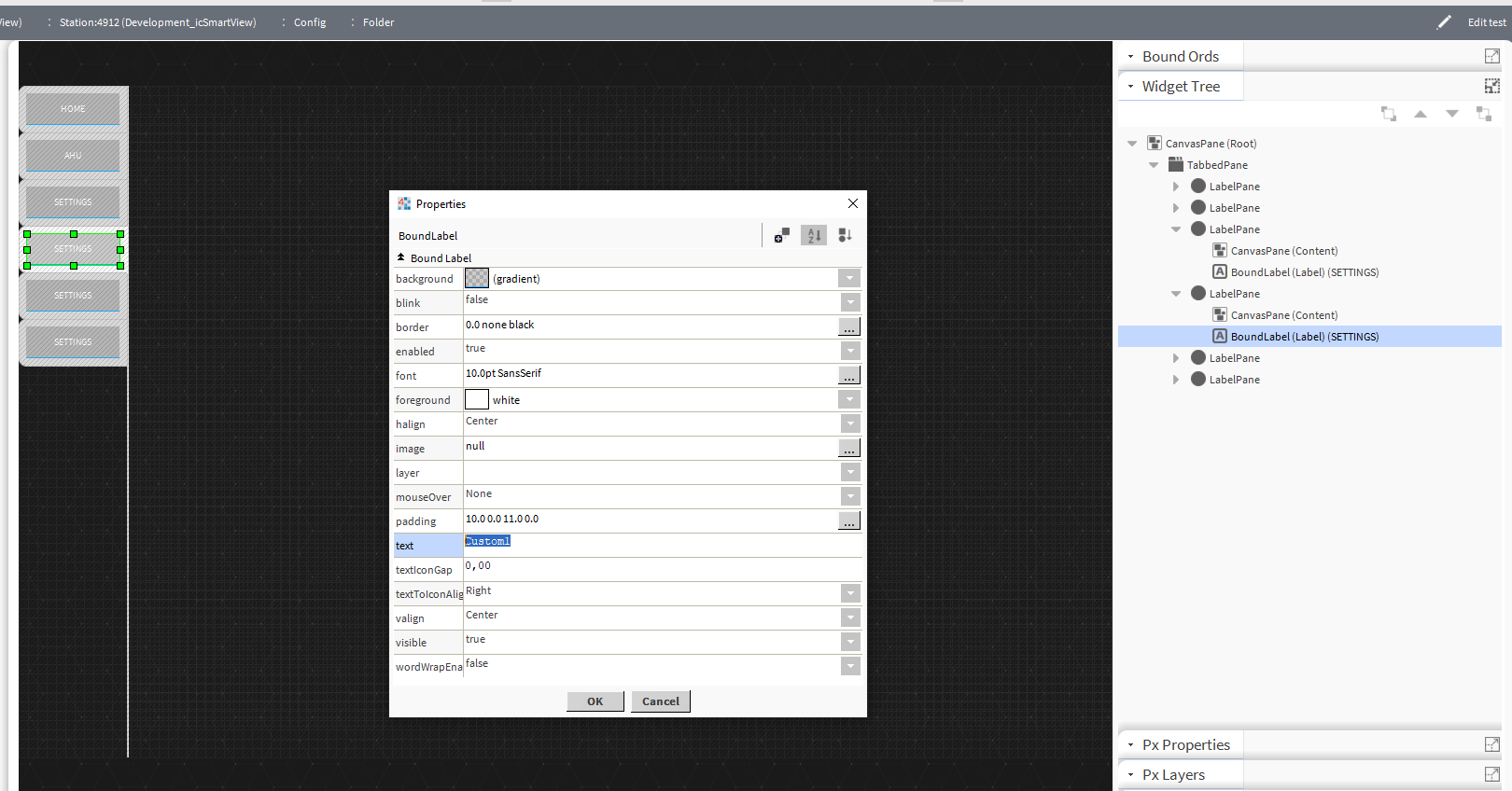Open the blink value dropdown
Screen dimensions: 1512x791
pos(849,302)
